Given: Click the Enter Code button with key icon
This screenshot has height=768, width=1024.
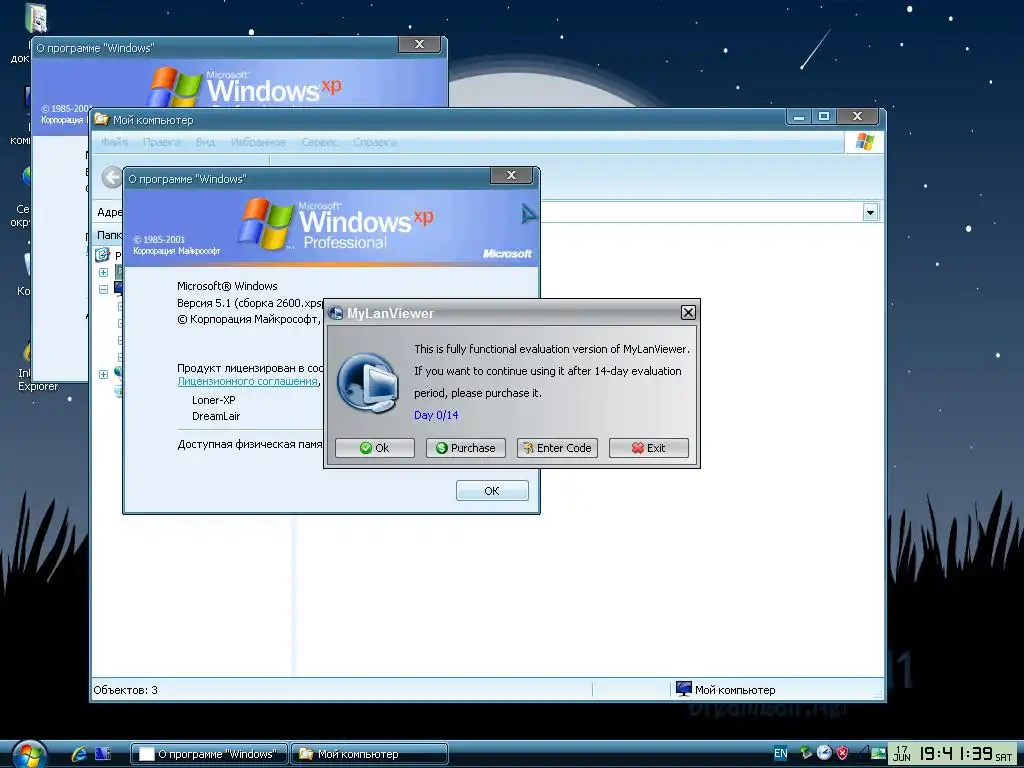Looking at the screenshot, I should click(557, 448).
